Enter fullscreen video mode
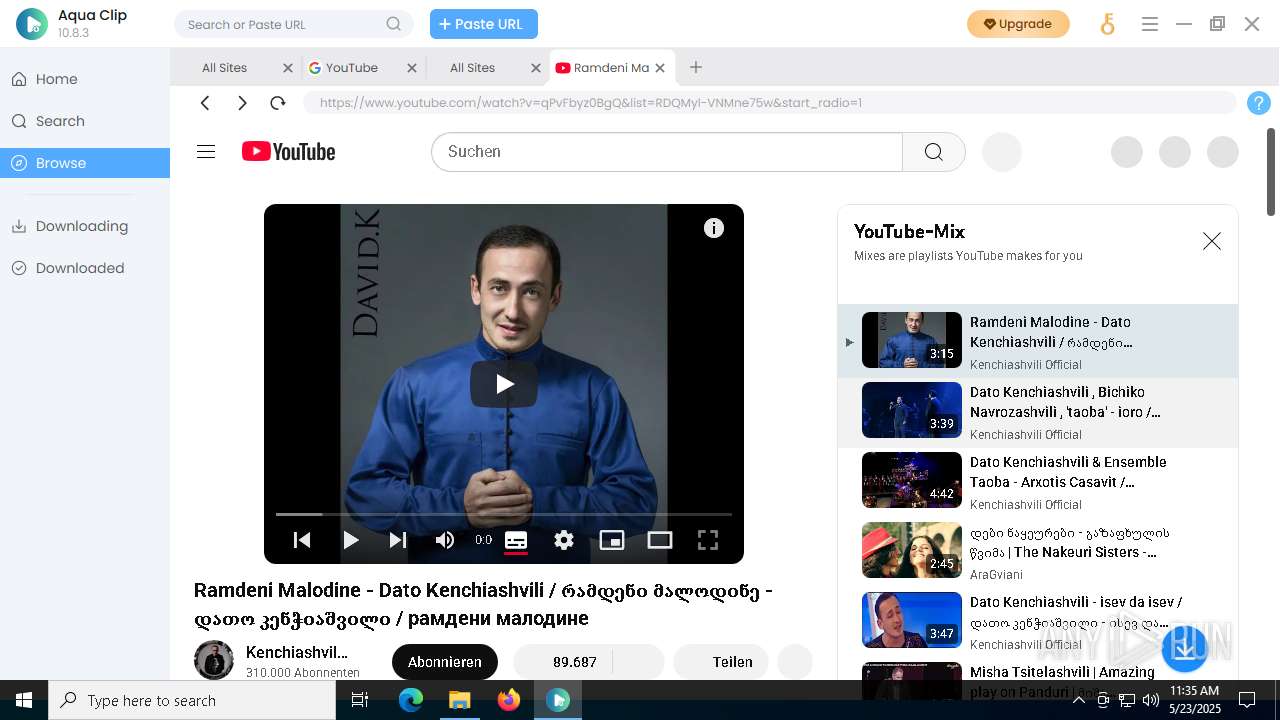This screenshot has width=1280, height=720. click(x=708, y=540)
